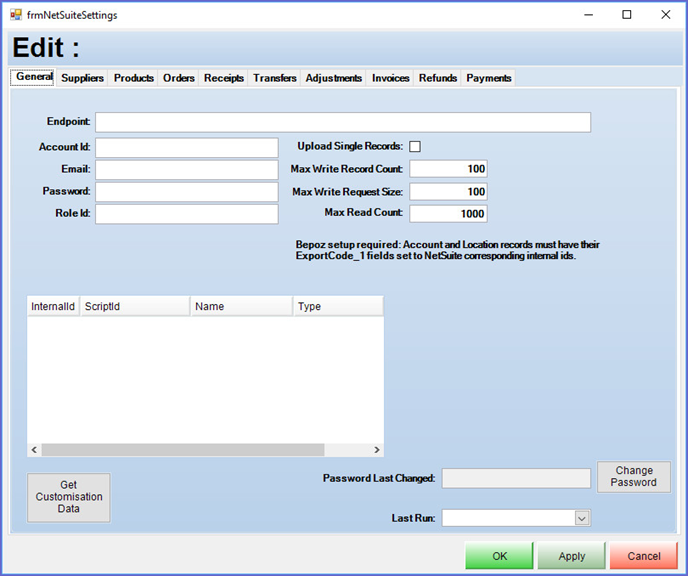Click the Apply button
The image size is (688, 576).
571,556
